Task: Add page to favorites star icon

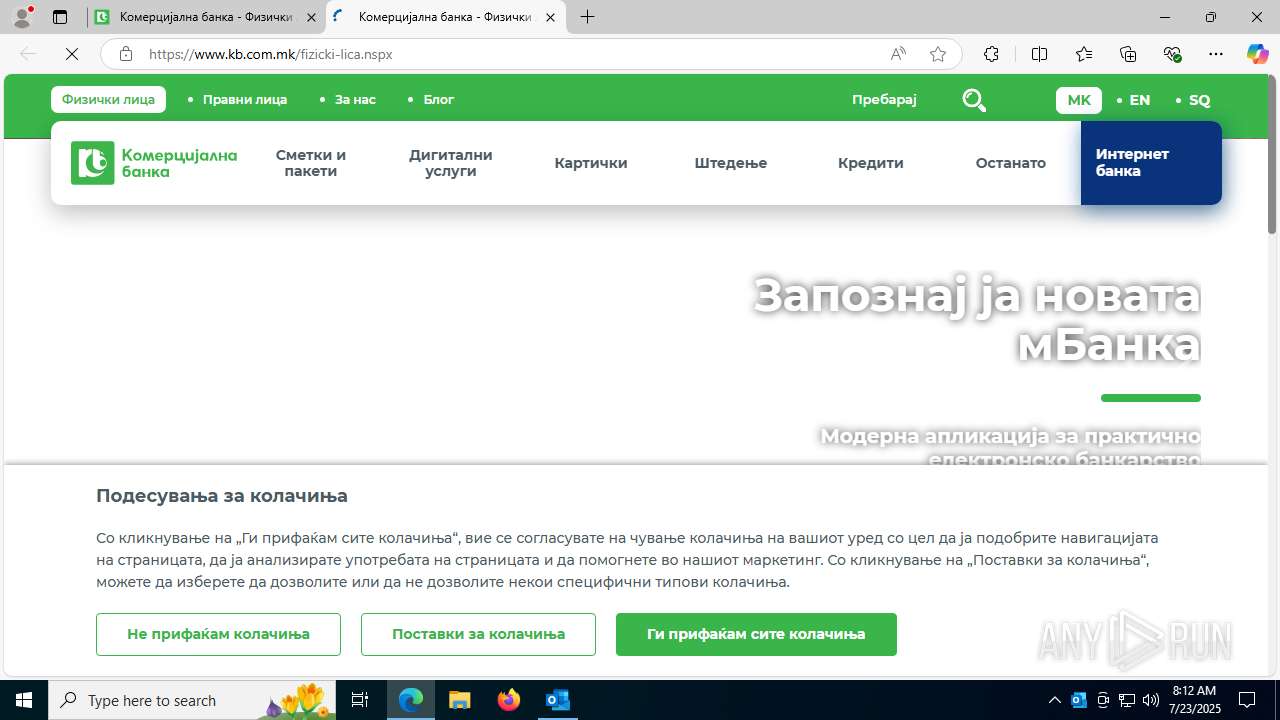Action: pos(938,54)
